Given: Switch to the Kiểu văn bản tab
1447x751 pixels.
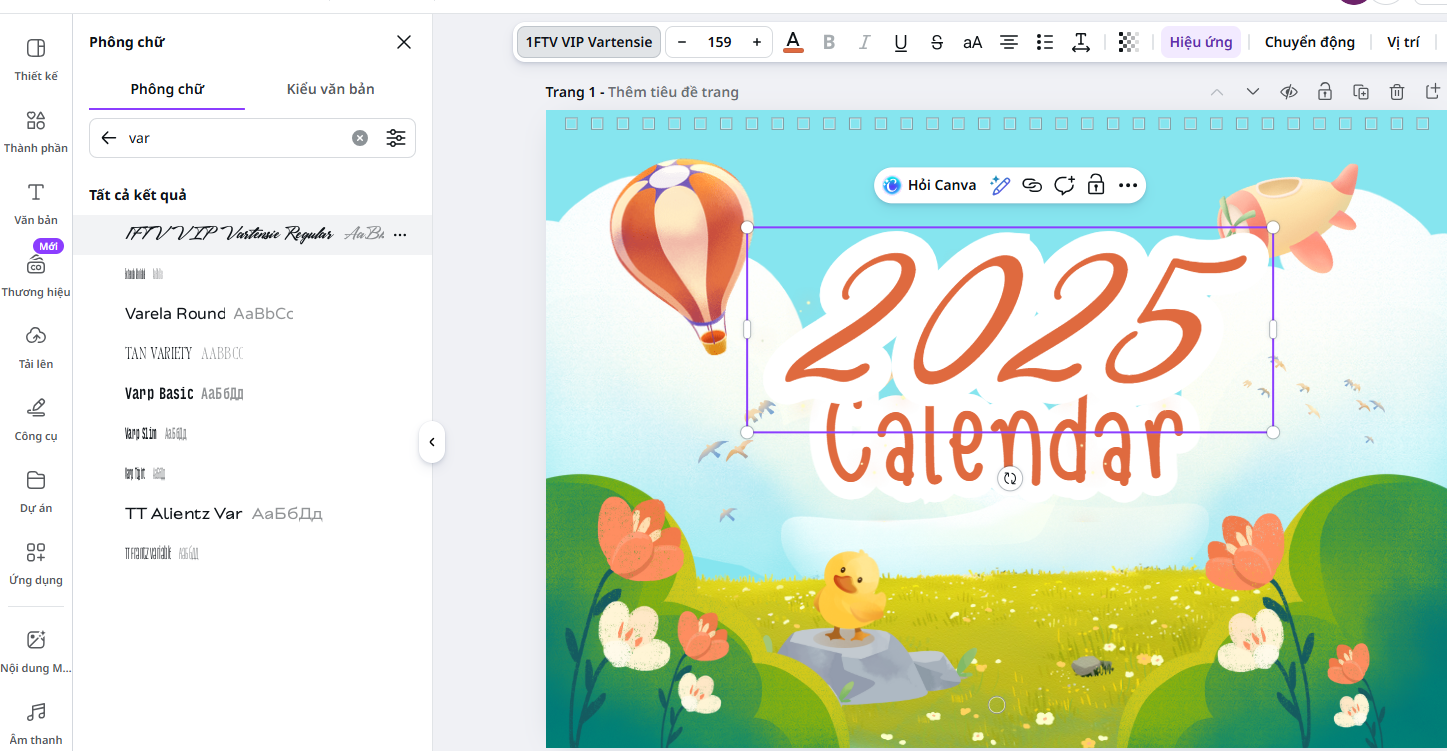Looking at the screenshot, I should point(330,89).
